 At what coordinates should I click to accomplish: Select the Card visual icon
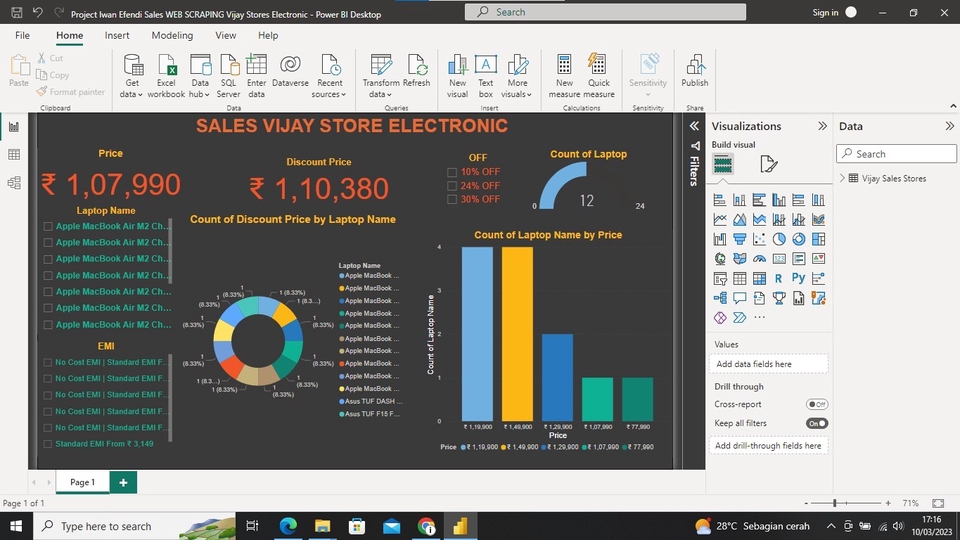[x=779, y=259]
